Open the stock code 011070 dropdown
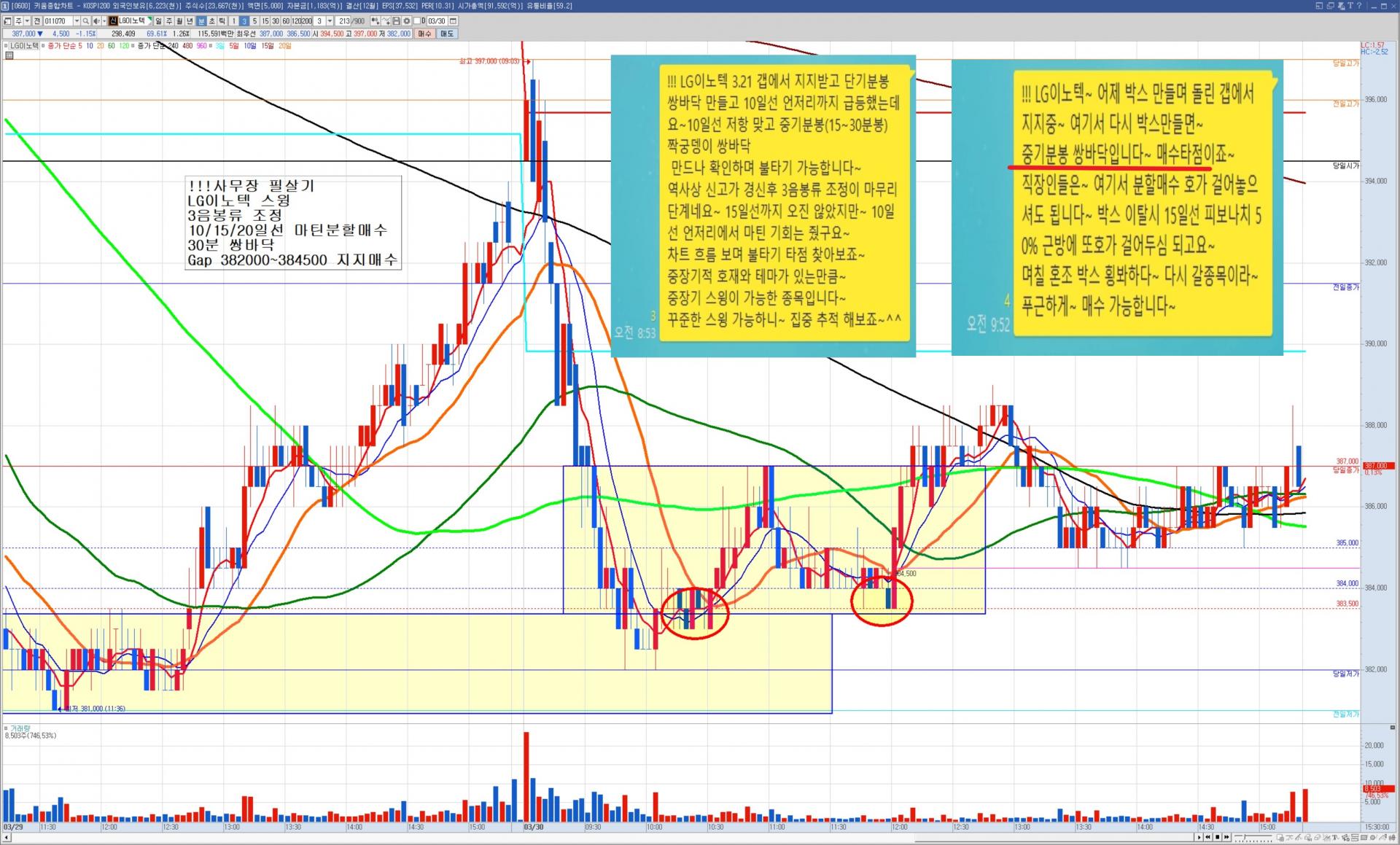Screen dimensions: 1400x845 [x=77, y=21]
